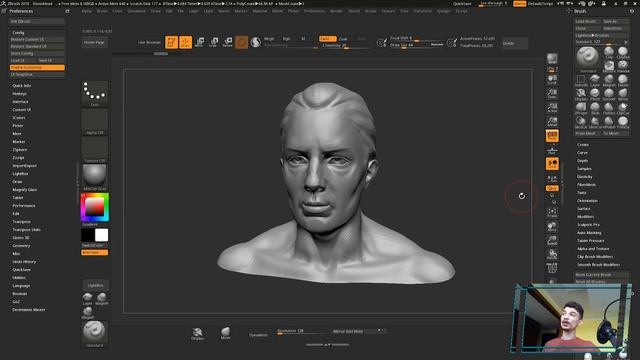Click the AAHalf icon in right shelf
The image size is (640, 360).
(x=552, y=121)
